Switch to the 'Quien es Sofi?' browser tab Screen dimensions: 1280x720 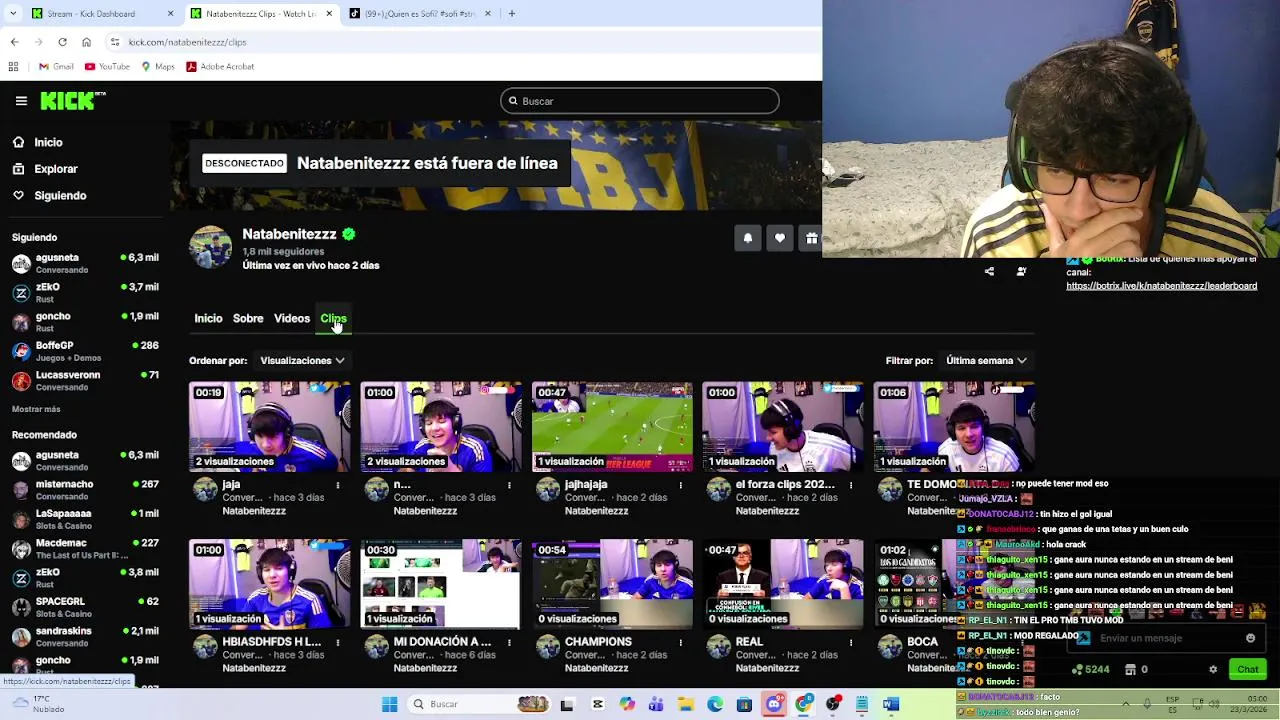point(420,14)
